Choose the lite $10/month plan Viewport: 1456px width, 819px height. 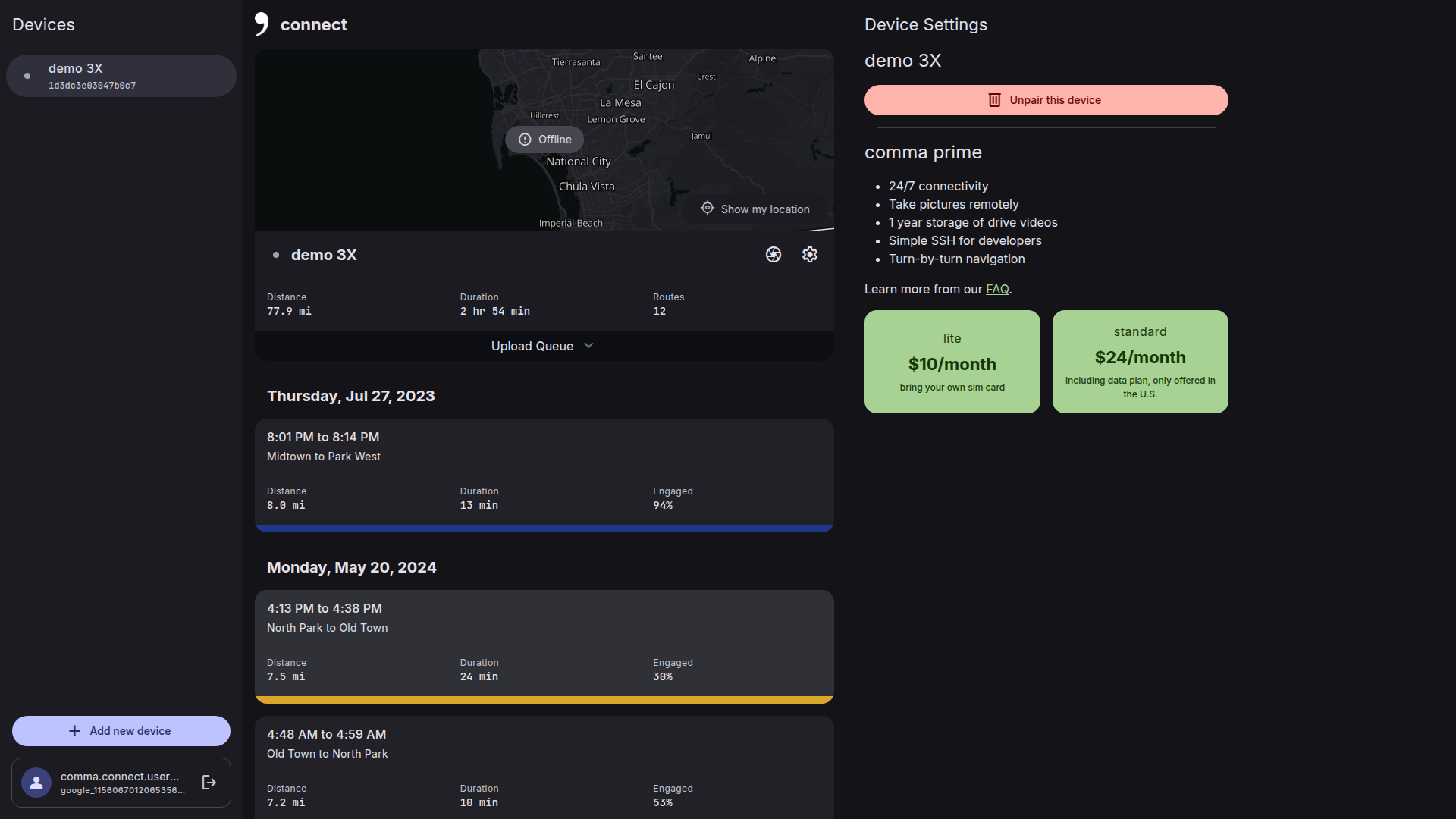point(952,362)
